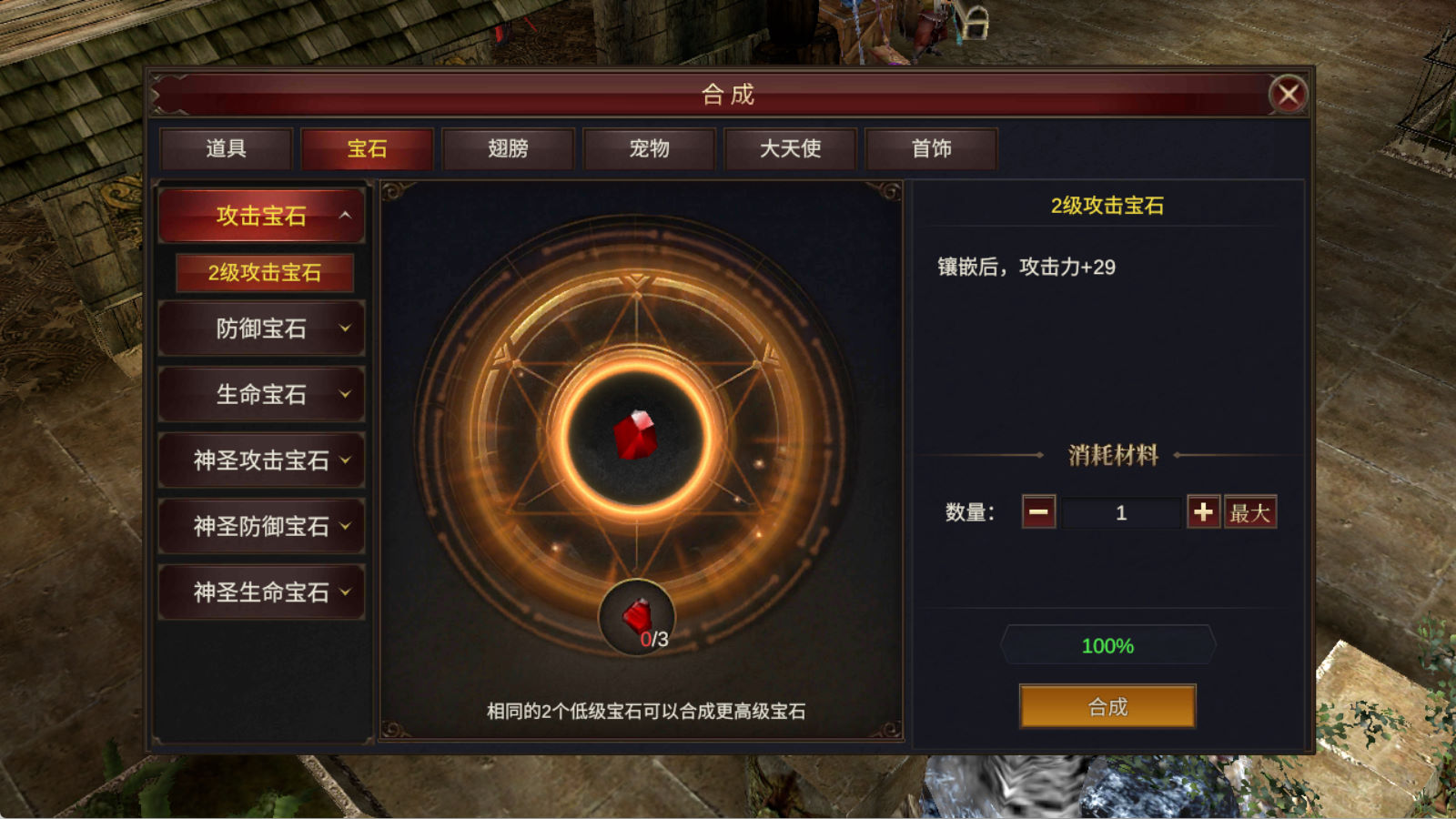Viewport: 1456px width, 819px height.
Task: Open the 宠物 tab
Action: [650, 148]
